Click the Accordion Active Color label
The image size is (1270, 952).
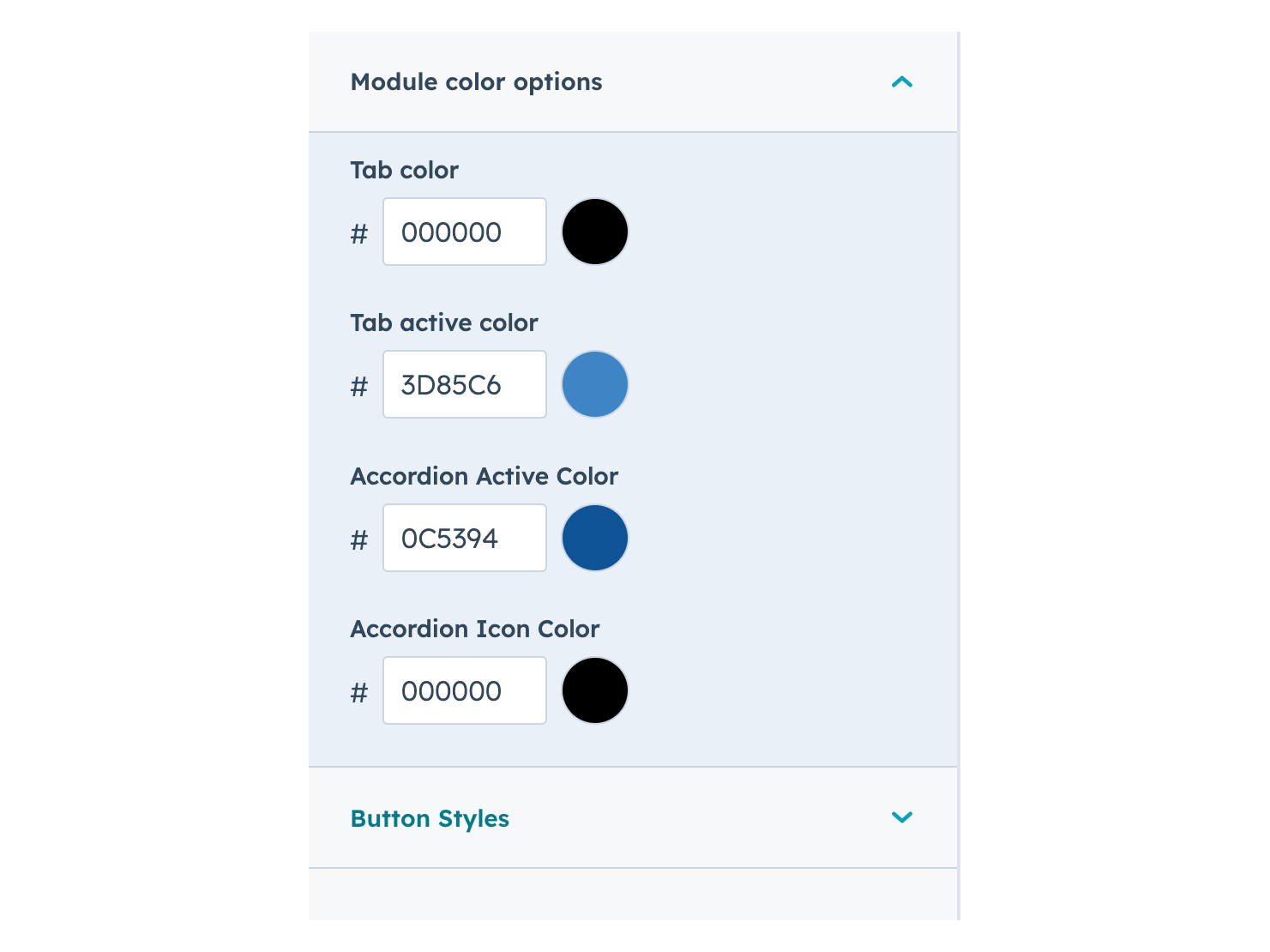click(x=483, y=476)
